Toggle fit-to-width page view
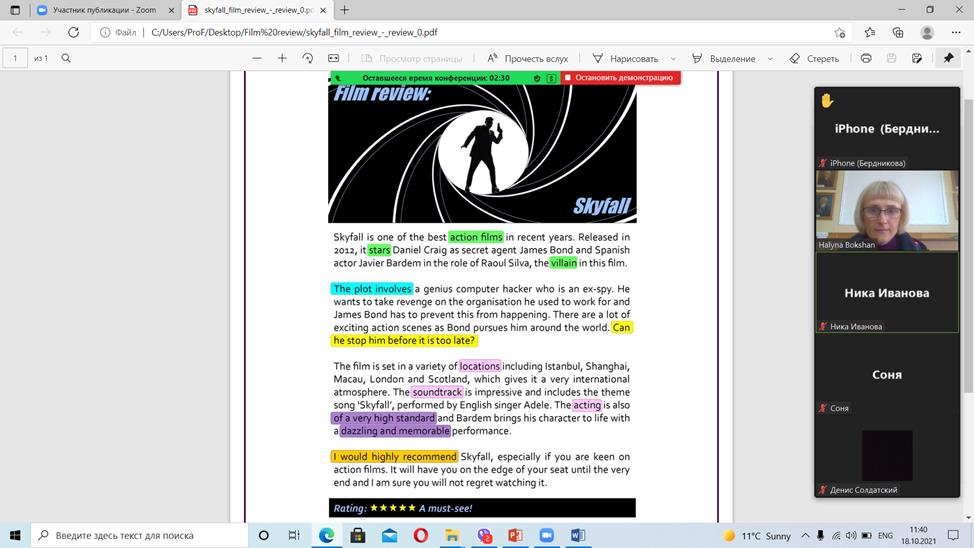The image size is (974, 548). tap(334, 58)
